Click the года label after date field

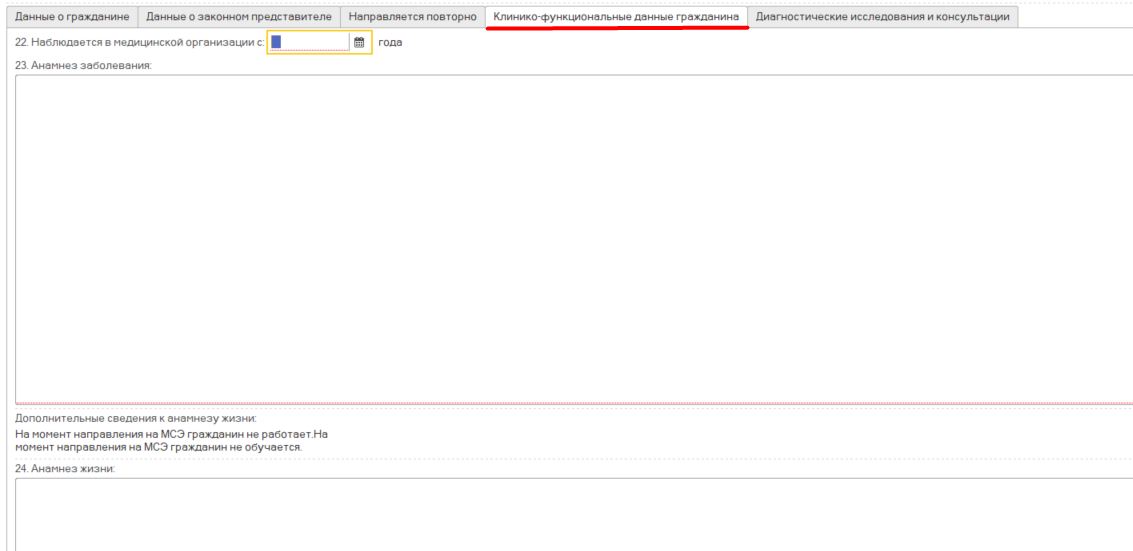[x=390, y=43]
